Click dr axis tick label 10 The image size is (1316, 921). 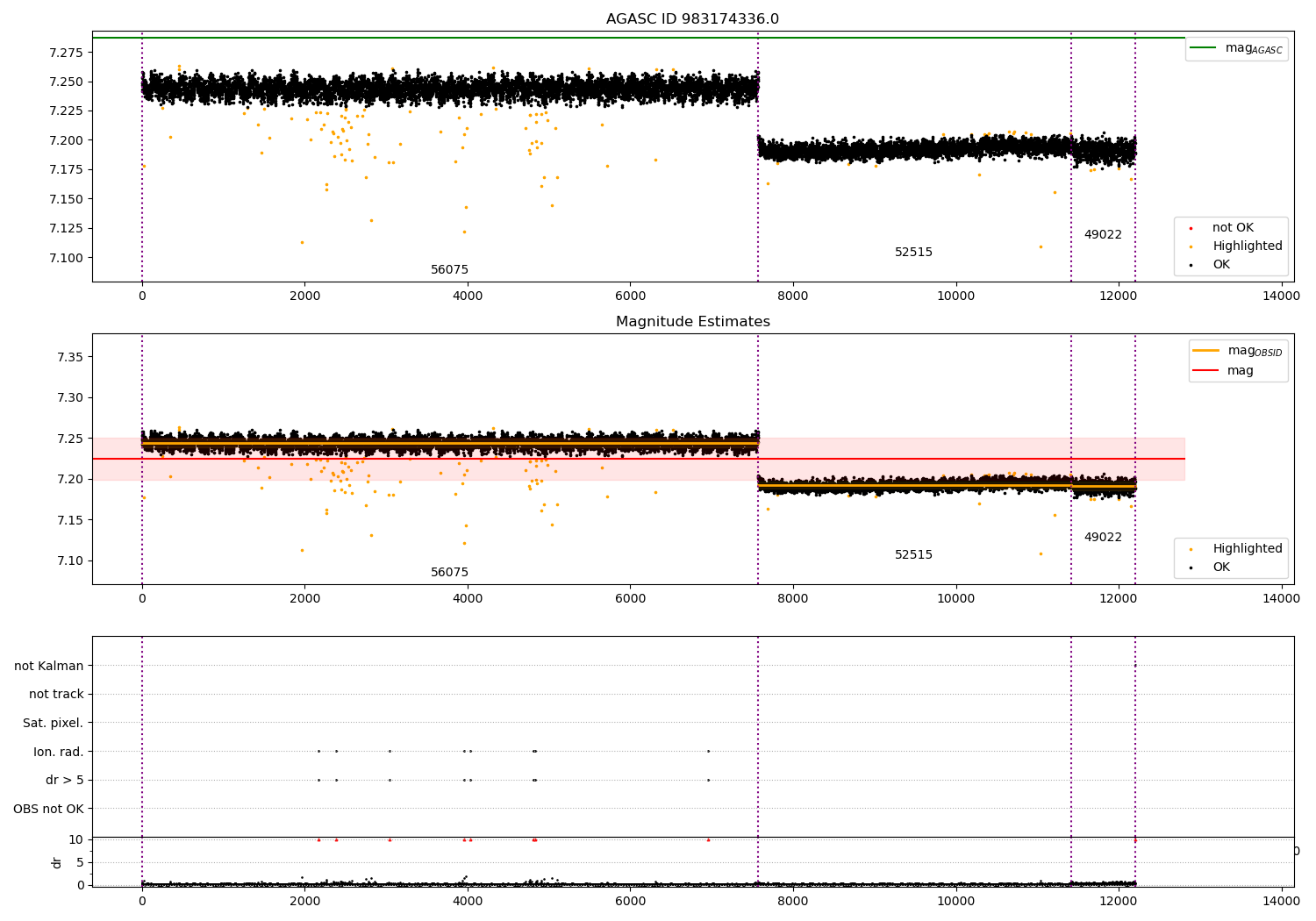coord(75,840)
